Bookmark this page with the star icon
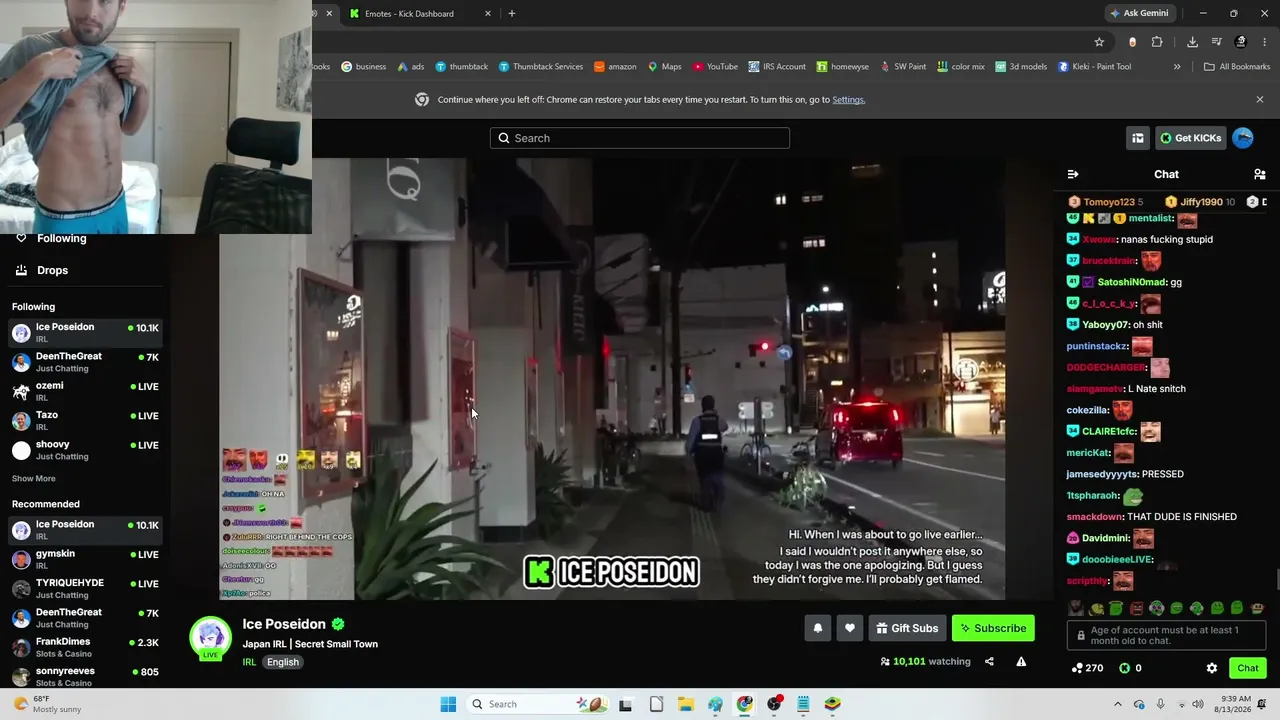This screenshot has height=720, width=1280. tap(1099, 42)
